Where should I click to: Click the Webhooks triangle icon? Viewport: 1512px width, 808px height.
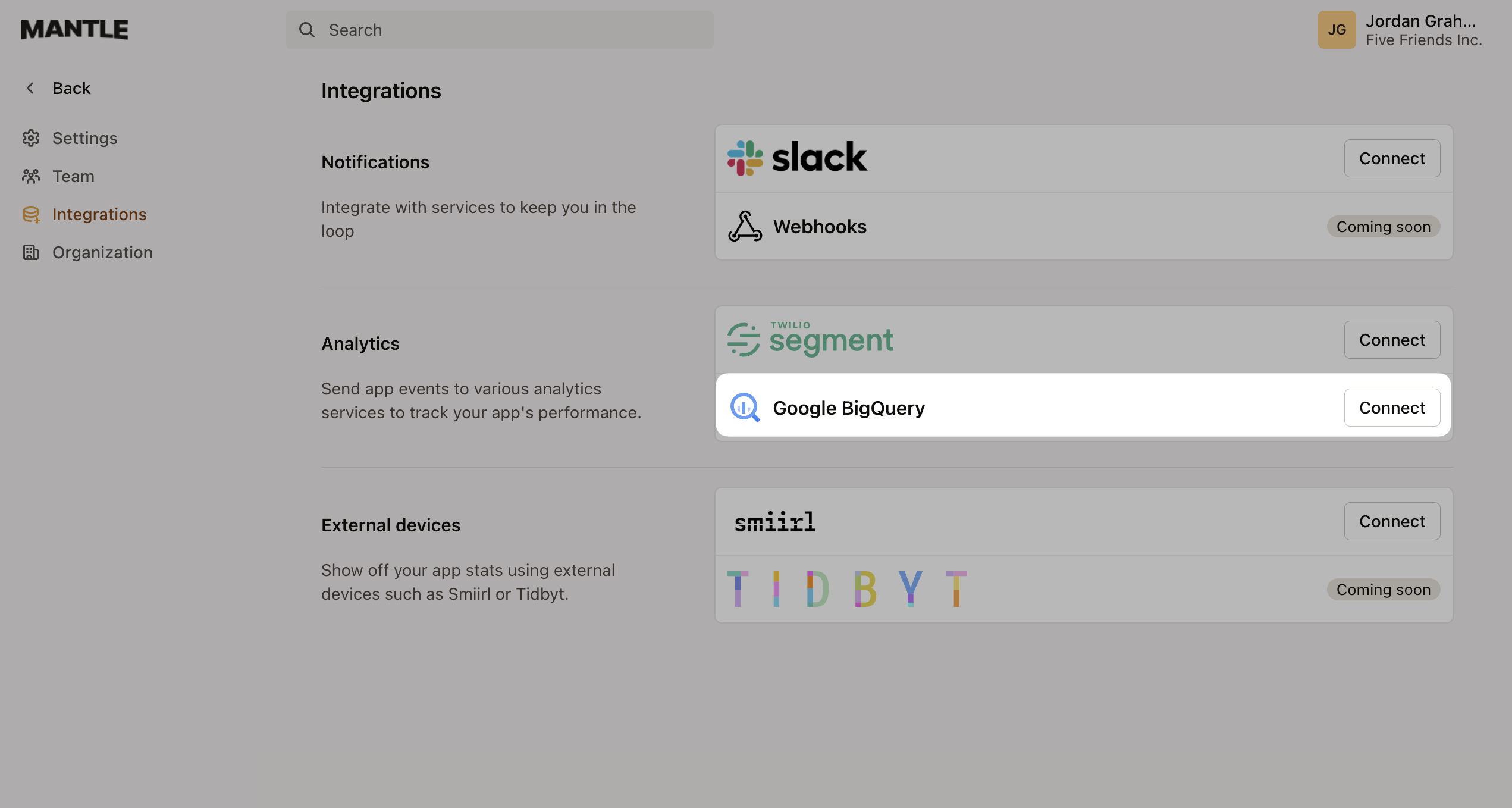pos(745,226)
